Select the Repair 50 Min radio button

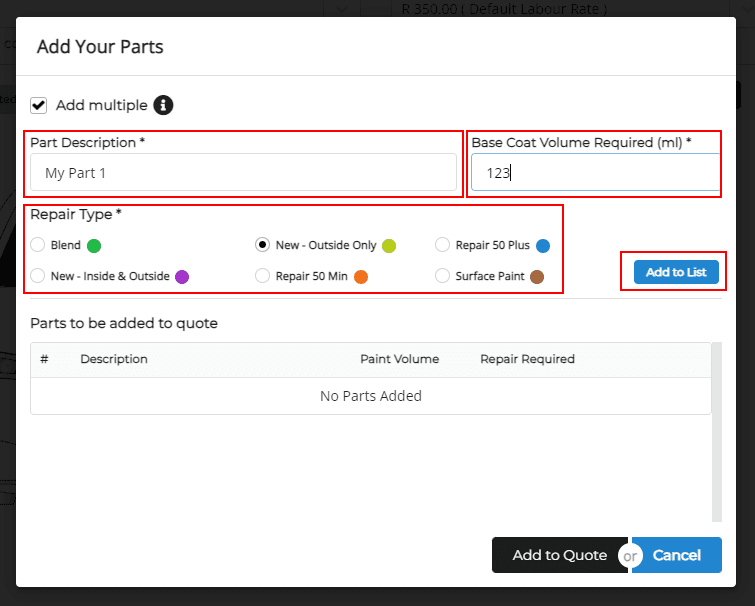(263, 276)
